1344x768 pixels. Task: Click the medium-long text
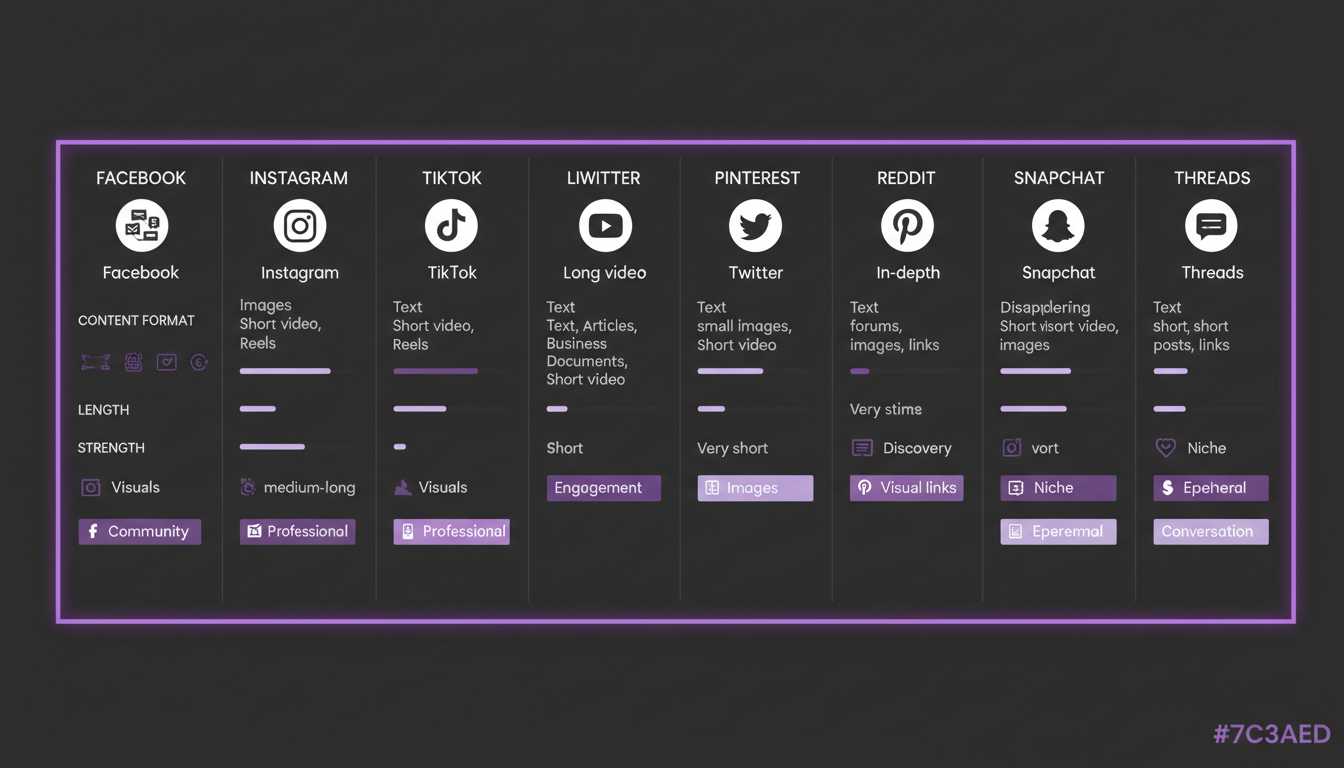(x=310, y=488)
